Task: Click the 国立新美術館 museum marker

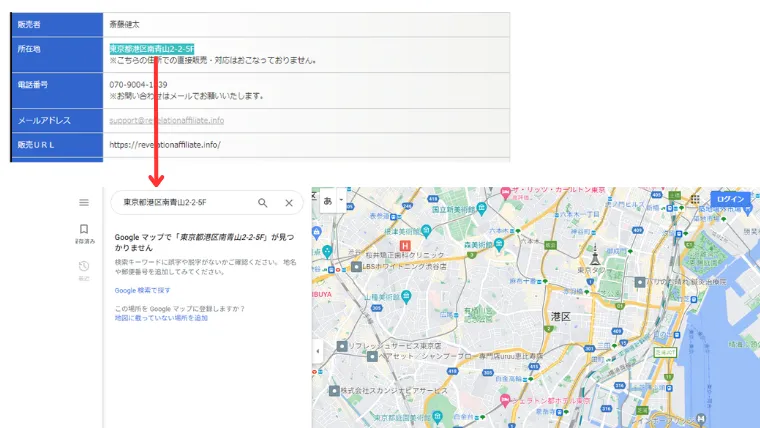Action: pyautogui.click(x=424, y=210)
